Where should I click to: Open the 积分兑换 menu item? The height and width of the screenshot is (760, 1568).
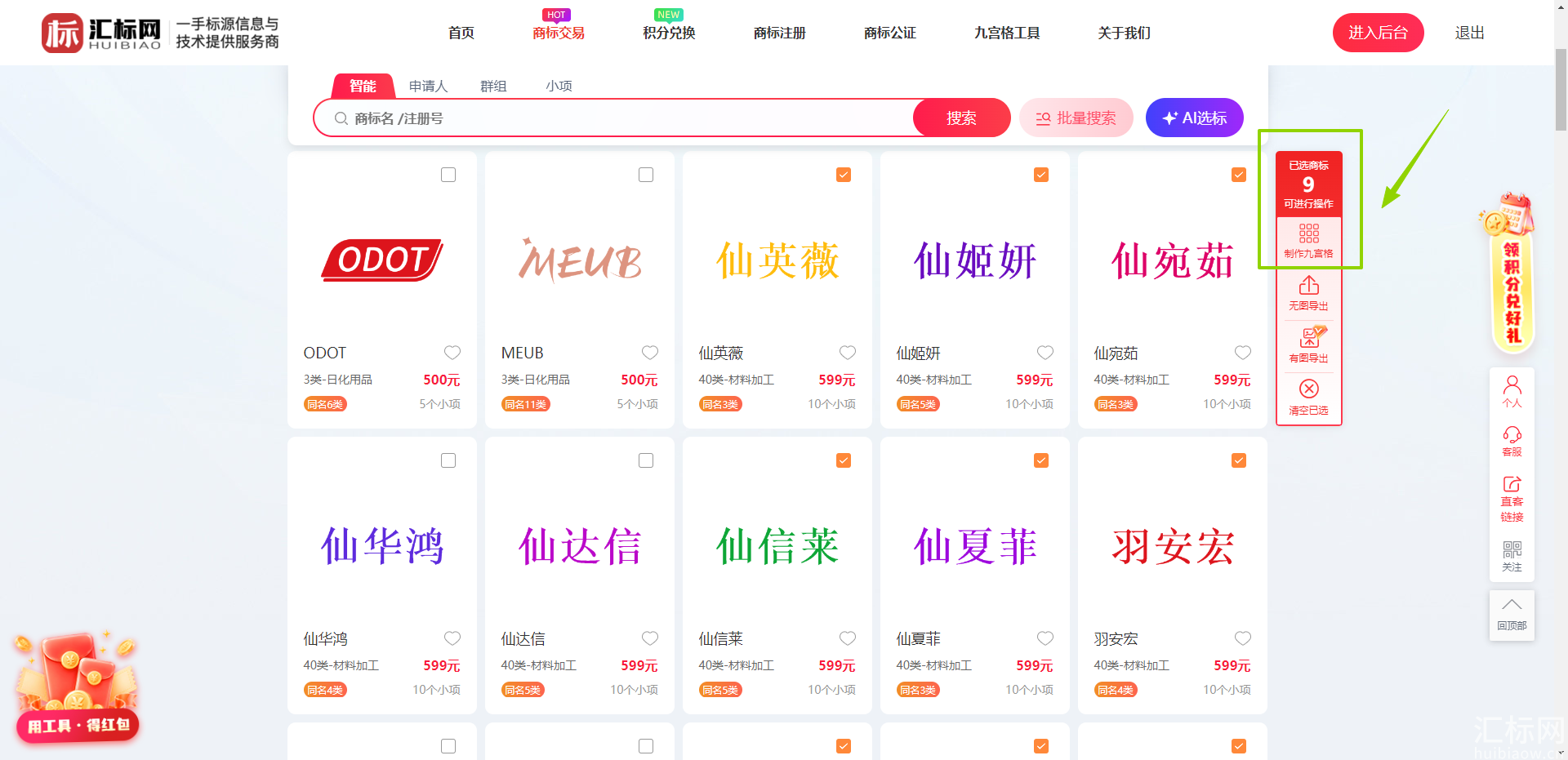coord(669,33)
